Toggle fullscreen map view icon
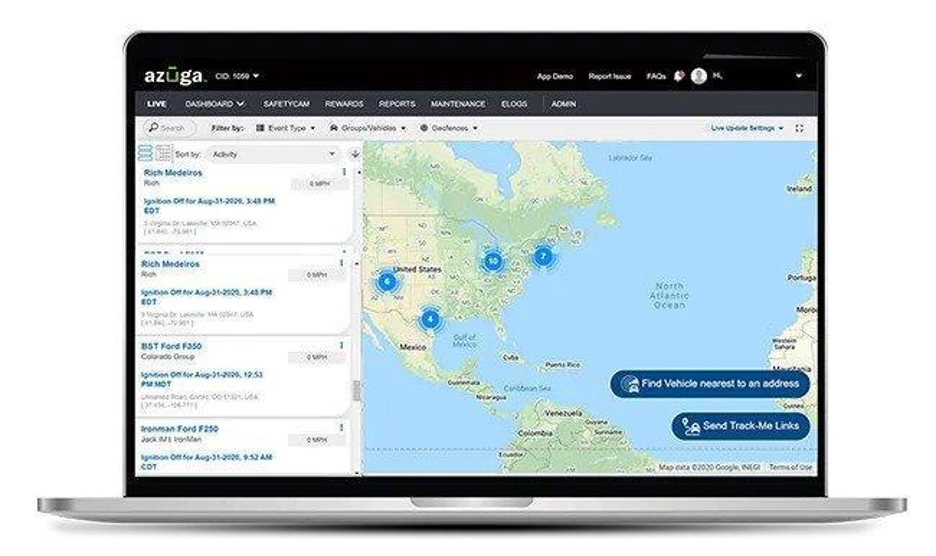 pos(799,128)
